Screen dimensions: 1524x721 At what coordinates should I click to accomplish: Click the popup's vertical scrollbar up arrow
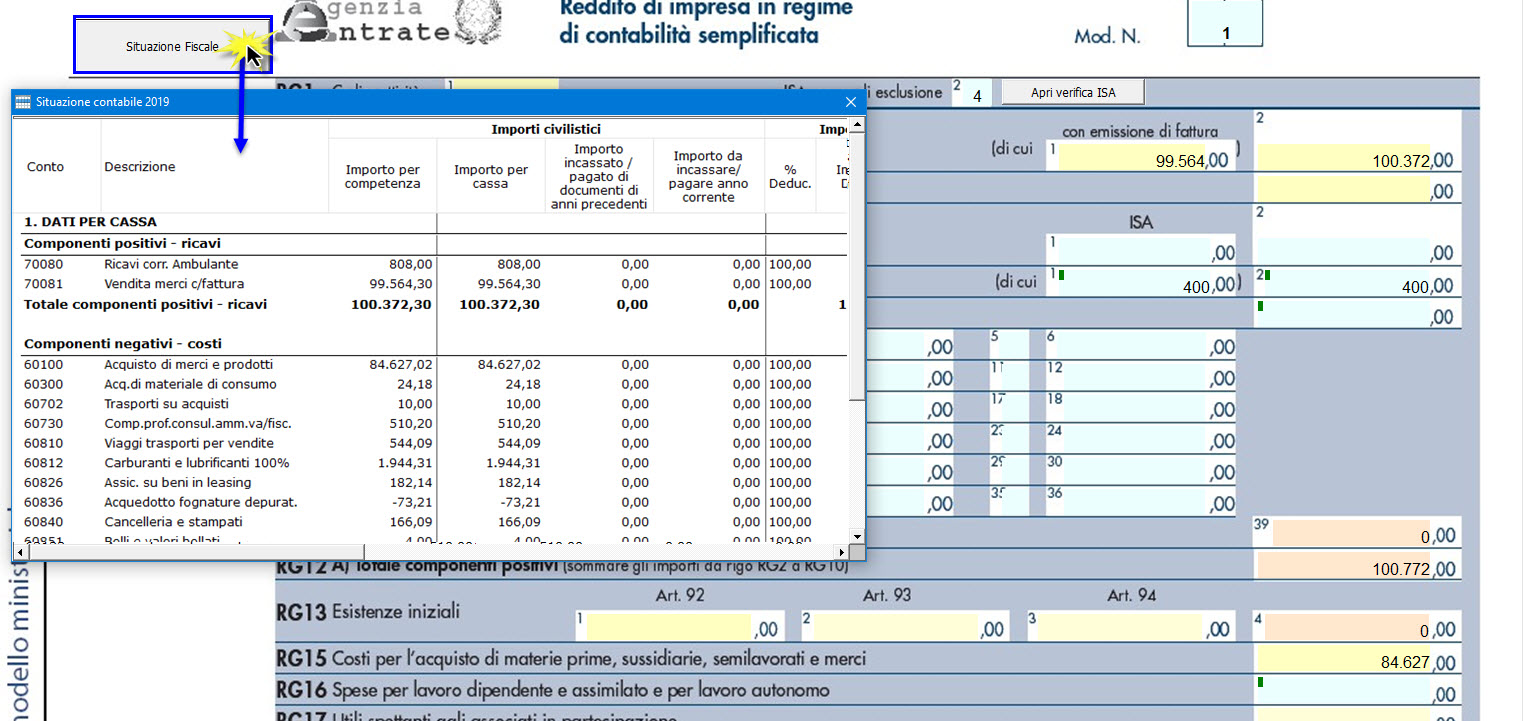tap(857, 123)
